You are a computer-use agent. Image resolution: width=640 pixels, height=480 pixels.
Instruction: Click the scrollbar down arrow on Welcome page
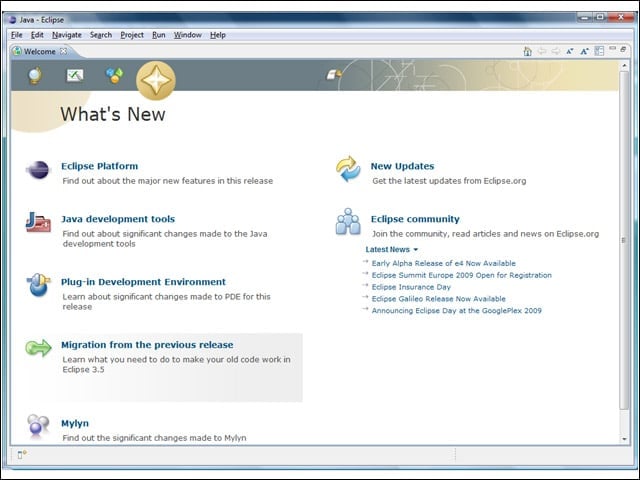tap(624, 439)
